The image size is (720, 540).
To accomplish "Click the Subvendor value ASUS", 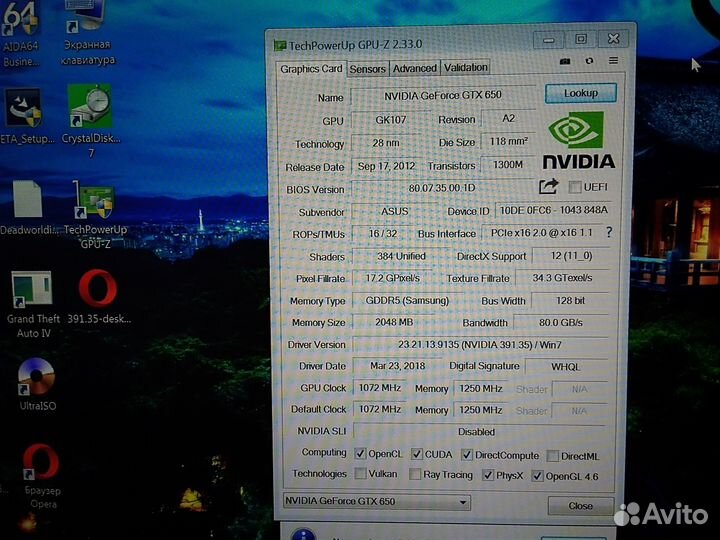I will click(x=394, y=211).
